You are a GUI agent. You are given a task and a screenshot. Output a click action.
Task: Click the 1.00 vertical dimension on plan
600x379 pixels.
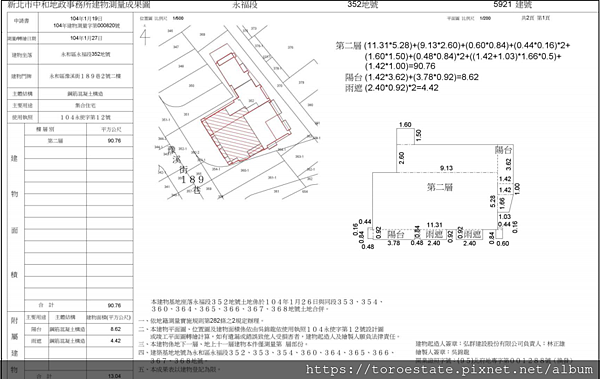click(518, 189)
